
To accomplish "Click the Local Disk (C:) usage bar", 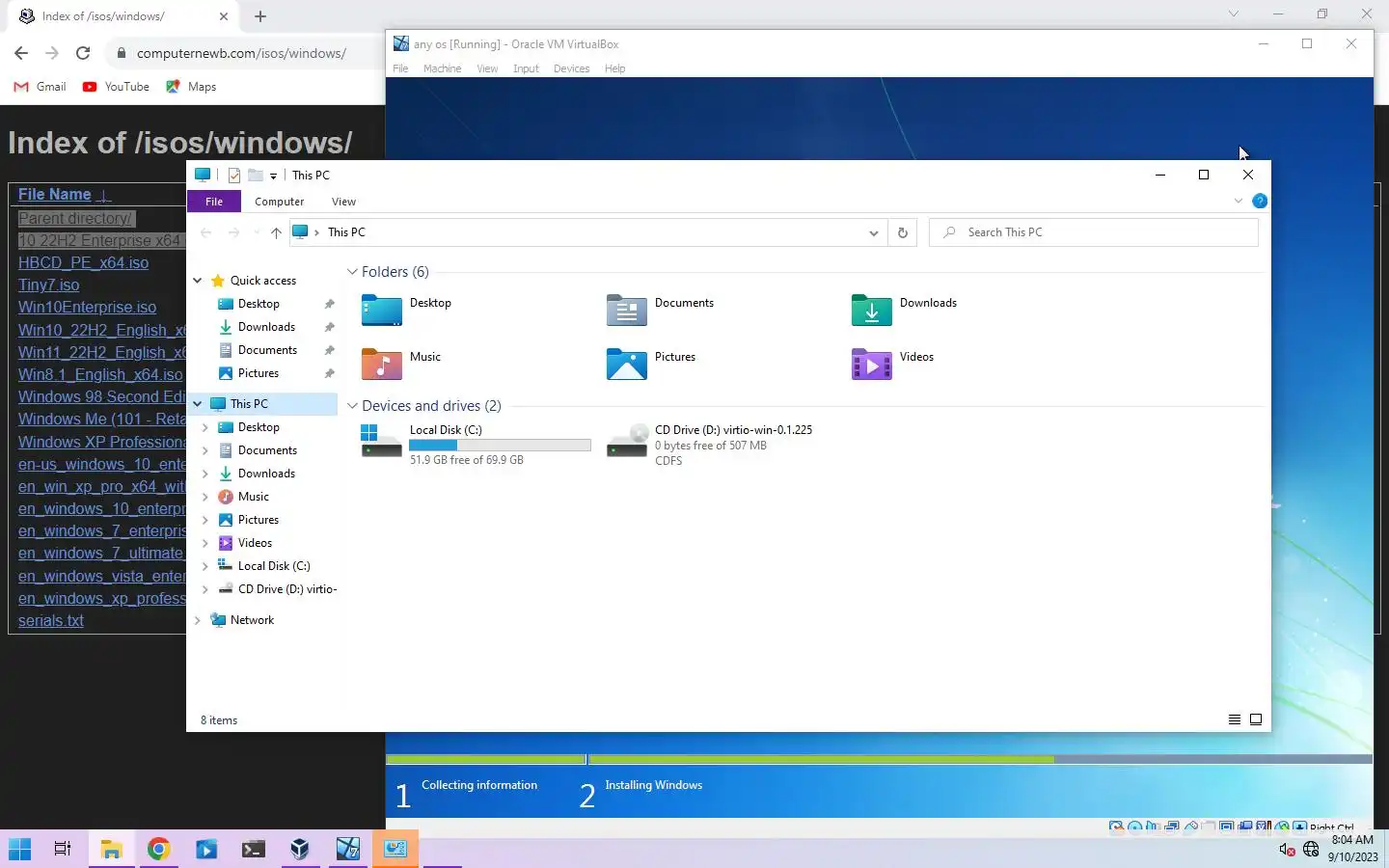I will (x=500, y=446).
